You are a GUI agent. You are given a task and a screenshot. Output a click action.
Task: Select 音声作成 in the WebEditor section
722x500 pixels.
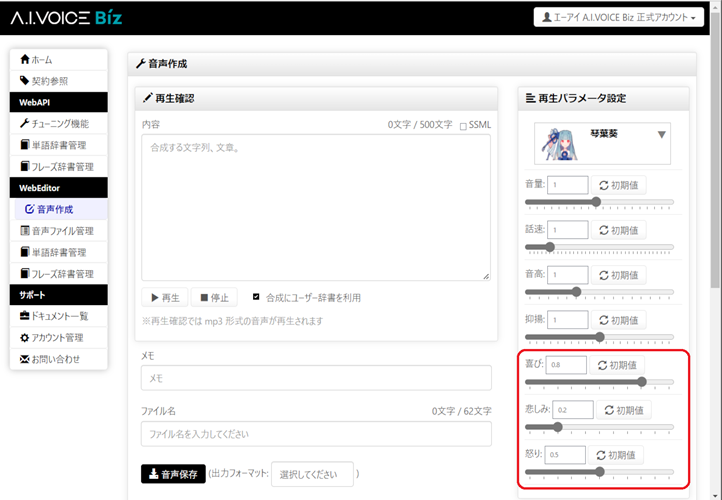coord(61,209)
